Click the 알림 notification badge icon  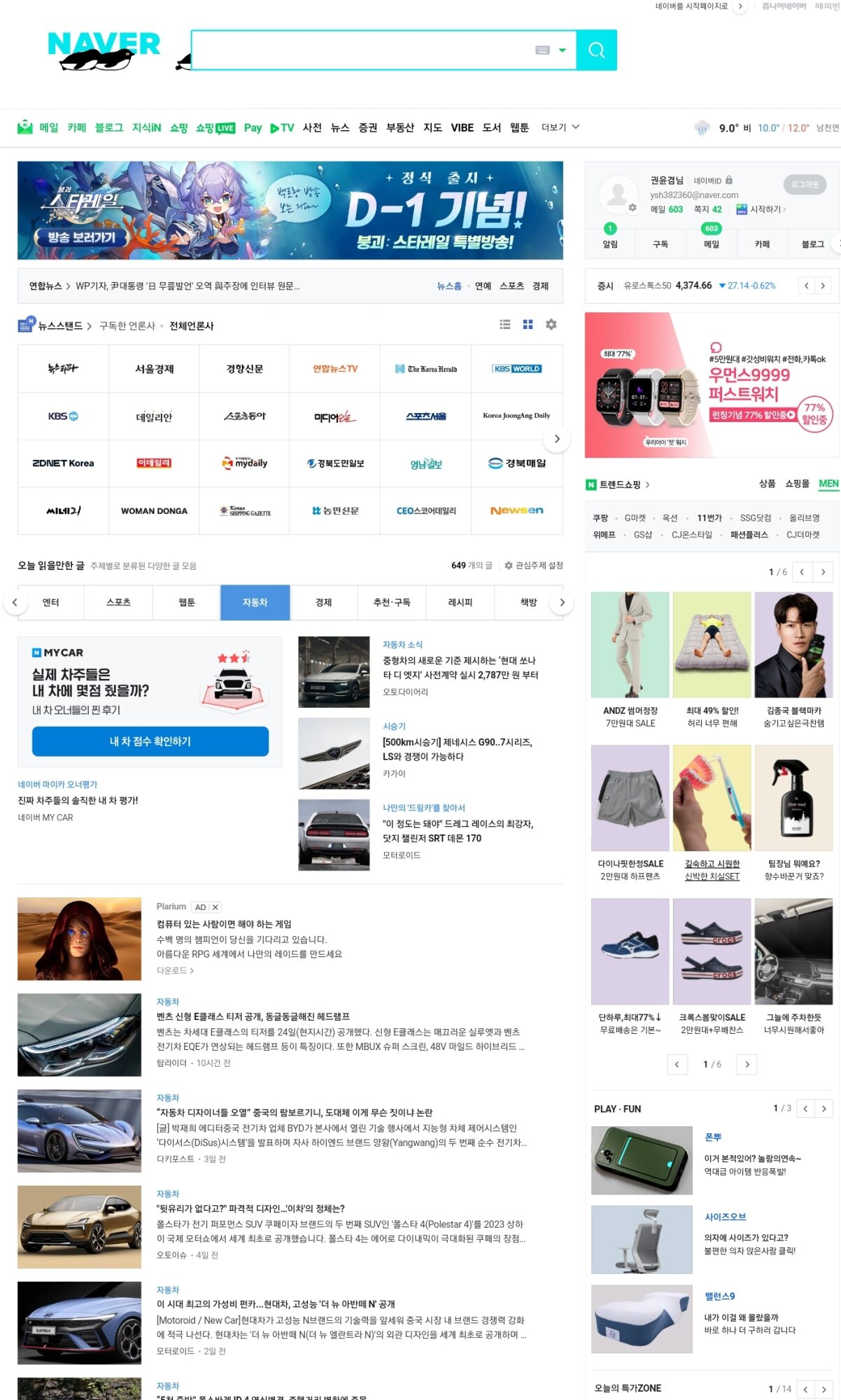click(x=610, y=228)
